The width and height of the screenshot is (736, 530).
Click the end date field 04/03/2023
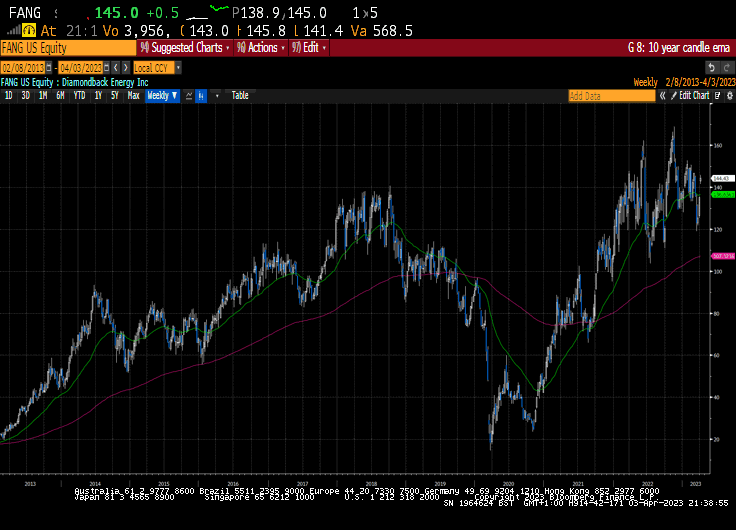coord(81,68)
